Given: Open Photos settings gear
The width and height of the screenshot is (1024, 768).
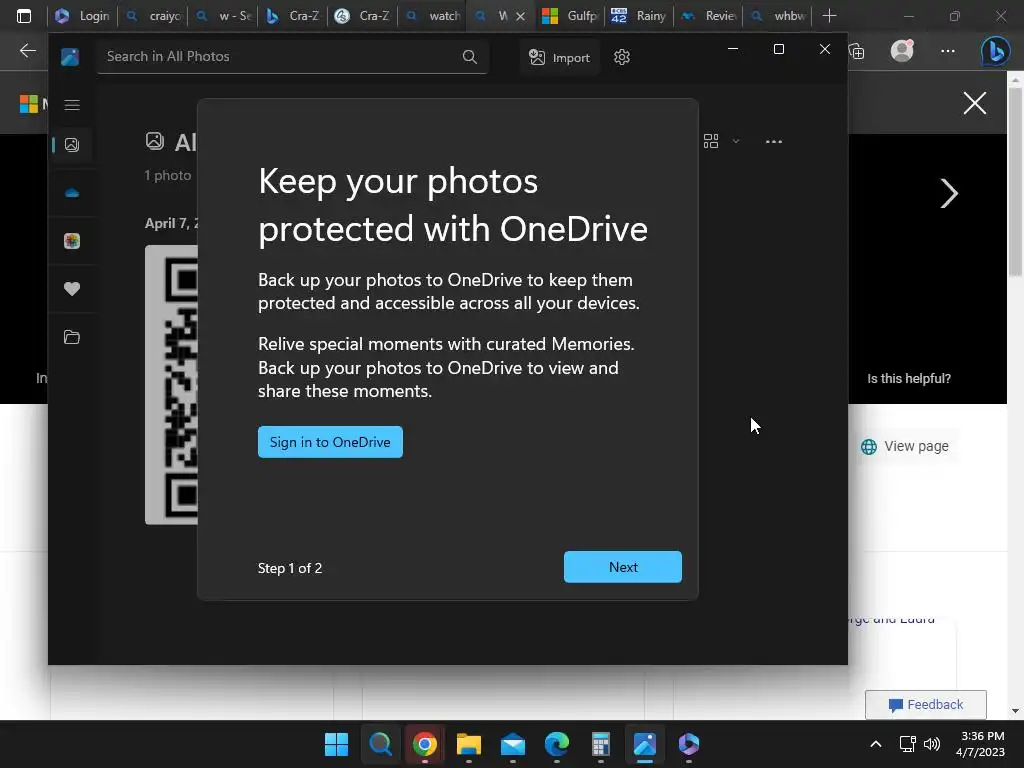Looking at the screenshot, I should pyautogui.click(x=622, y=57).
